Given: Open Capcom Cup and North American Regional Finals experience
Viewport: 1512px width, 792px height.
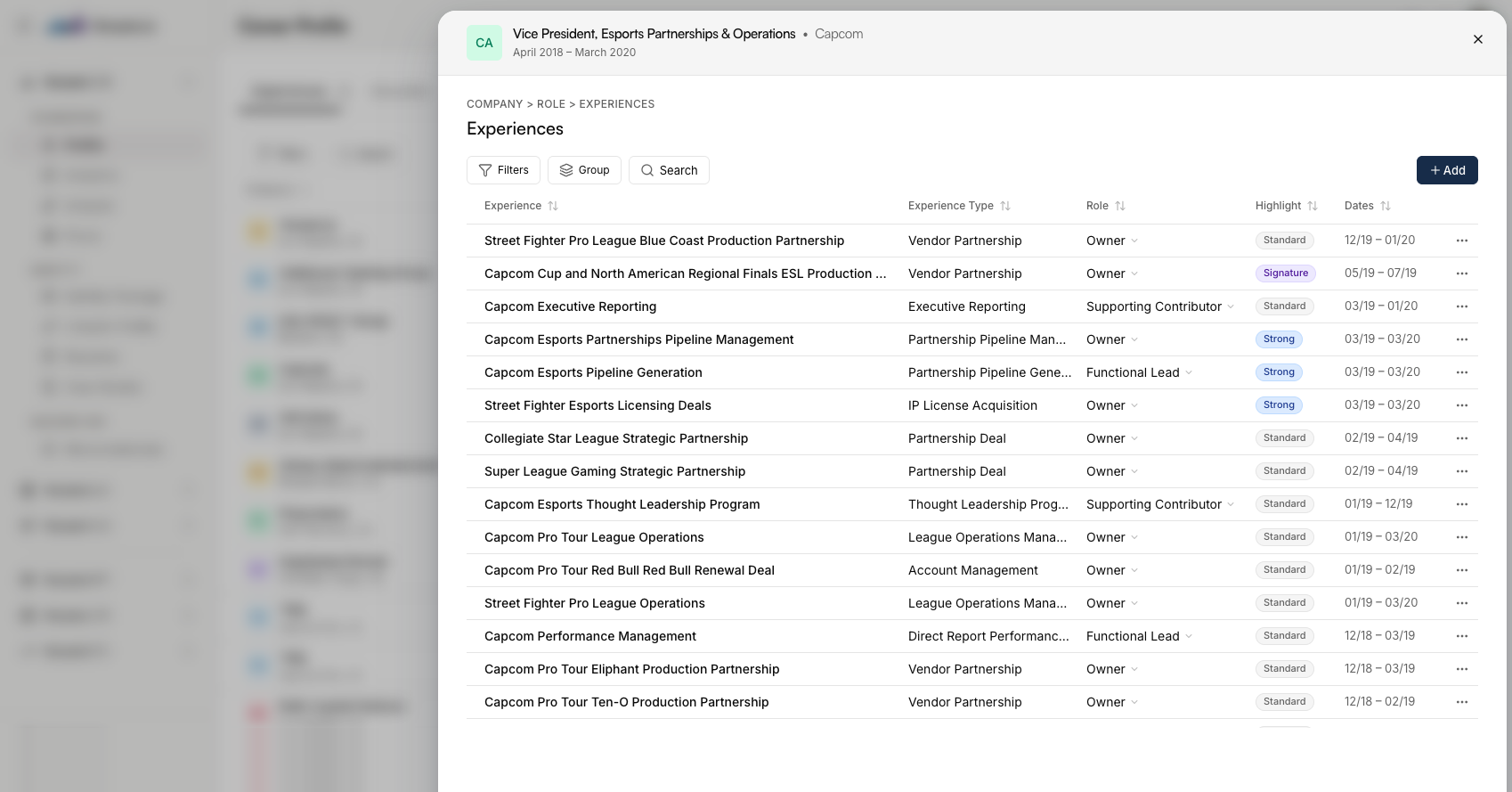Looking at the screenshot, I should pyautogui.click(x=686, y=274).
